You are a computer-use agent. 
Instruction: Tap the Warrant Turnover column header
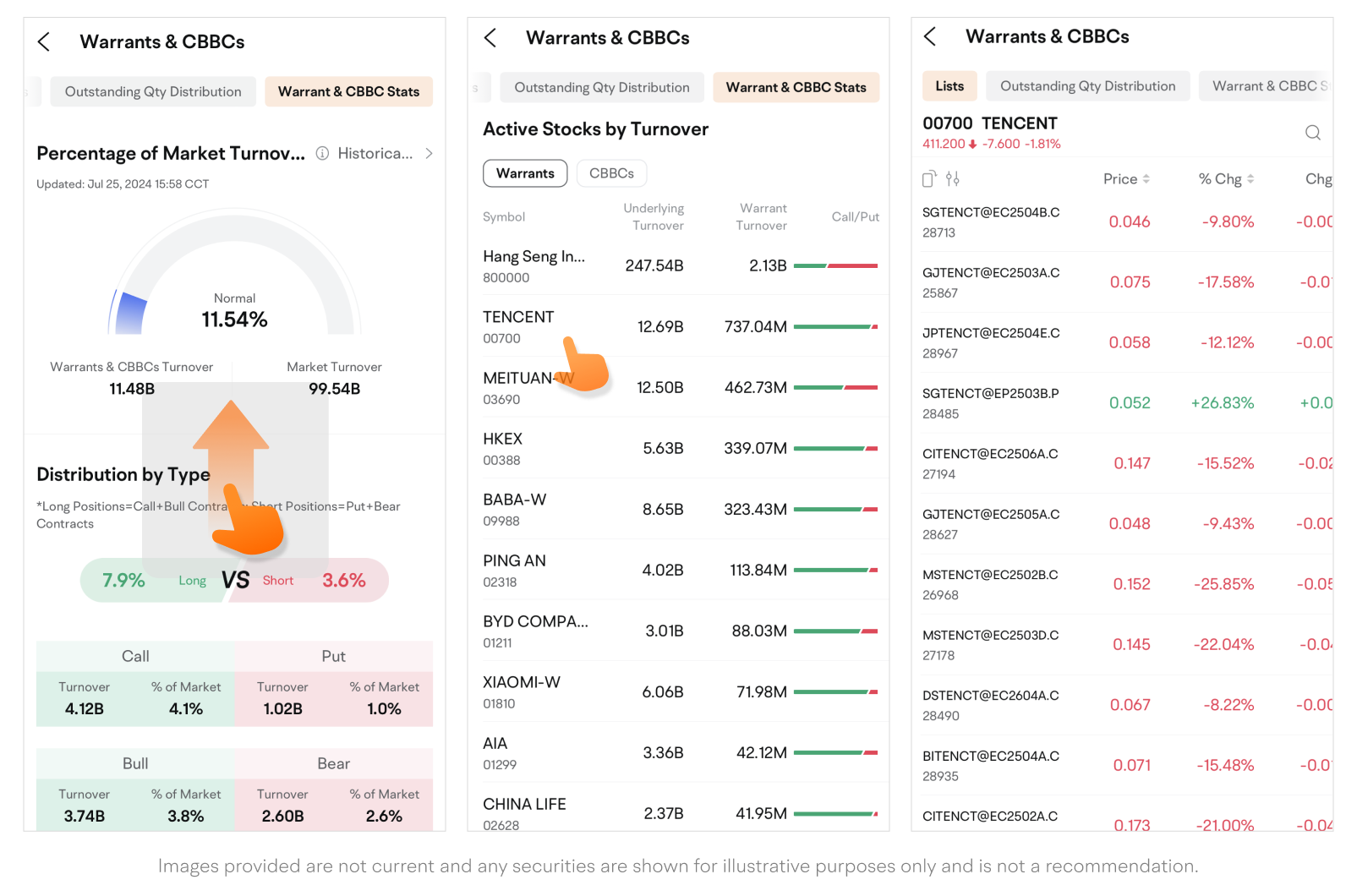pyautogui.click(x=762, y=217)
